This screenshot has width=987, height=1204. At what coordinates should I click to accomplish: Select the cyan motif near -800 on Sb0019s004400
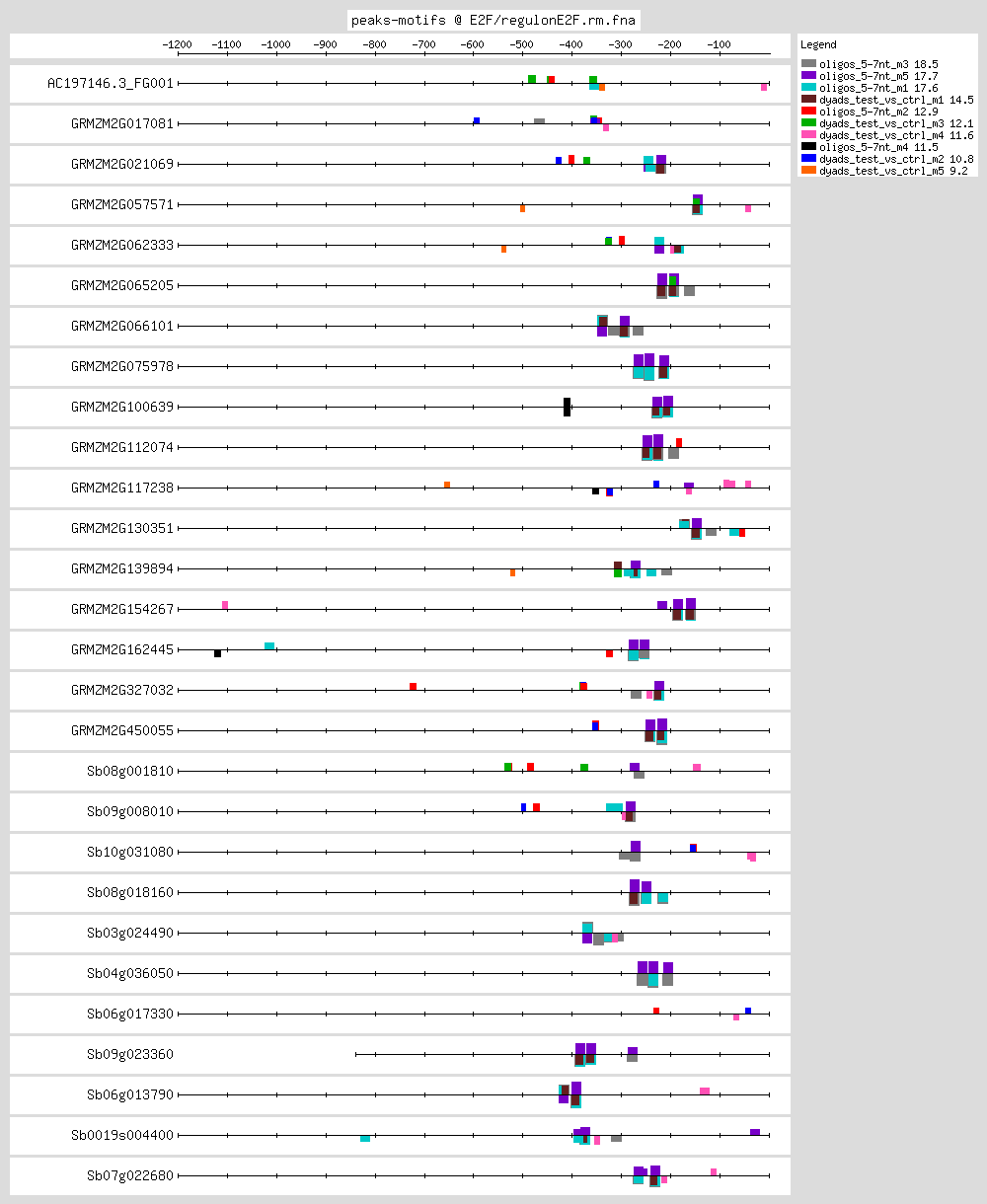[x=365, y=1138]
